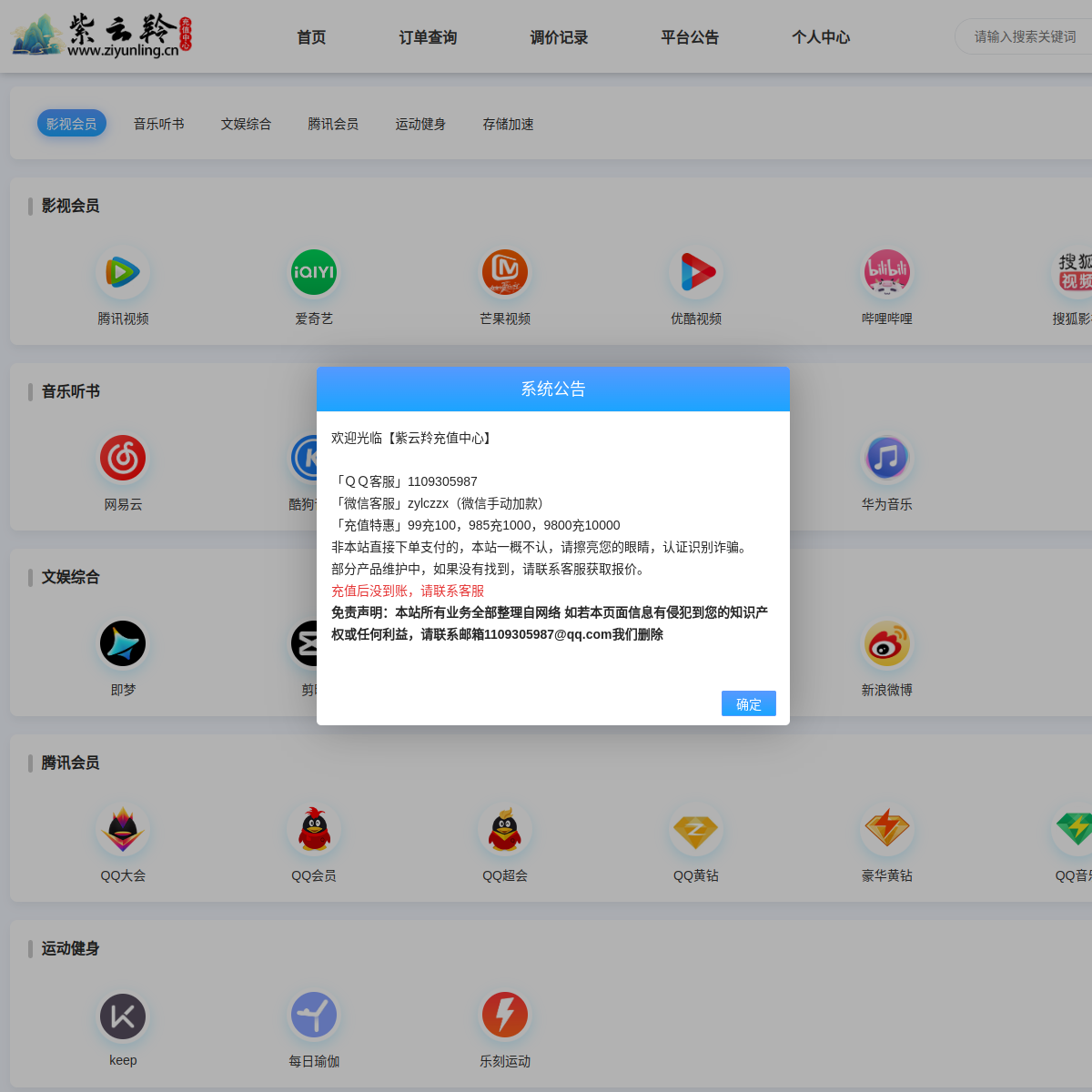This screenshot has width=1092, height=1092.
Task: Select the 每日瑜伽 icon
Action: [x=314, y=1016]
